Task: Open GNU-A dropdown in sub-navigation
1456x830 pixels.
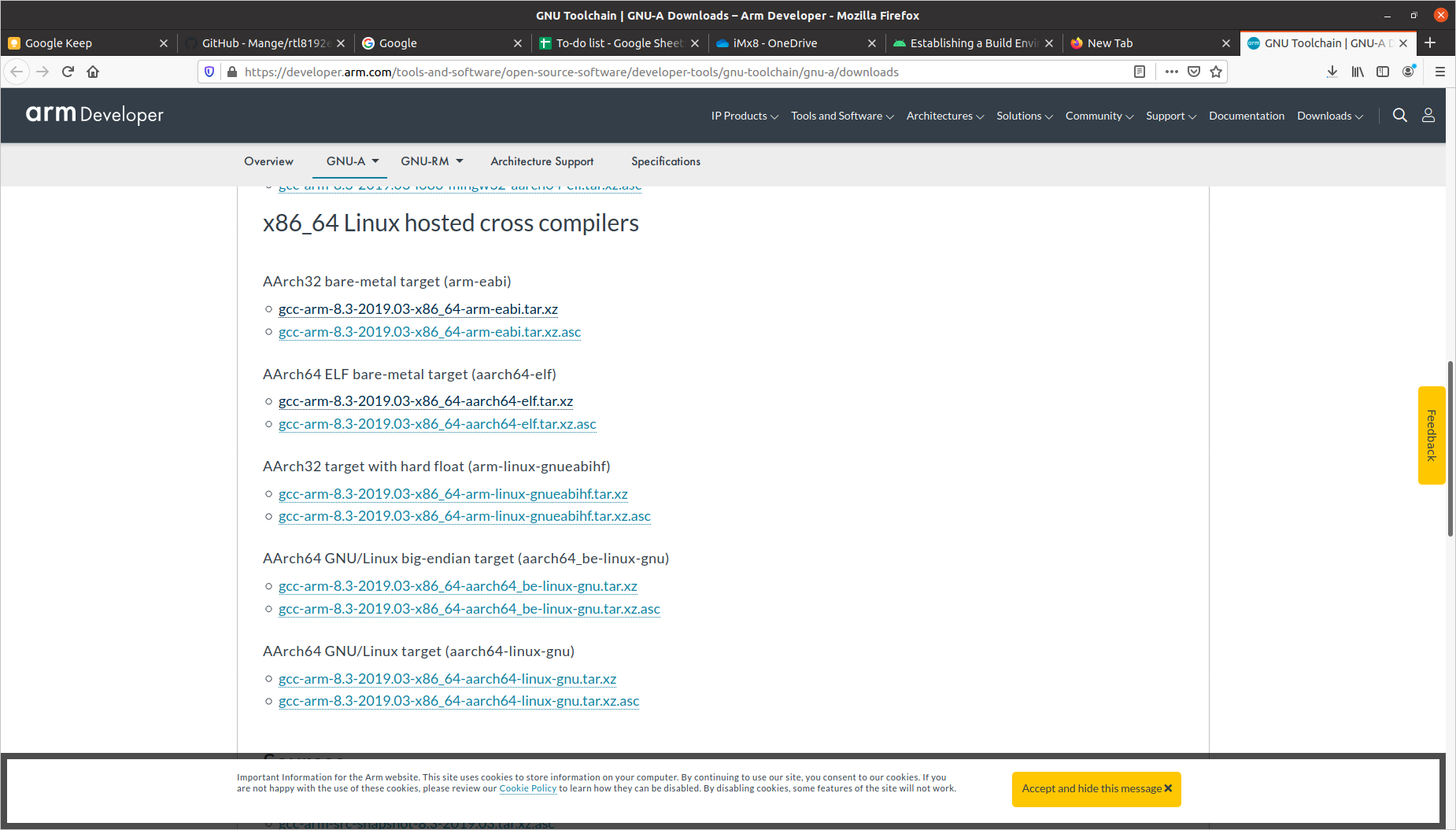Action: (x=353, y=160)
